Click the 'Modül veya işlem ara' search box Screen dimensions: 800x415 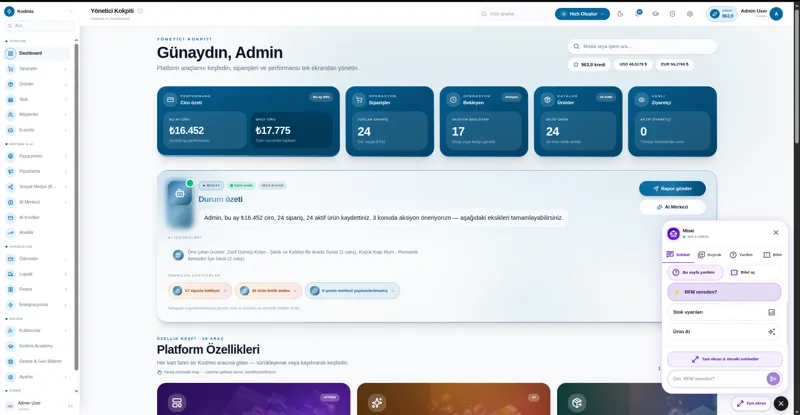642,46
